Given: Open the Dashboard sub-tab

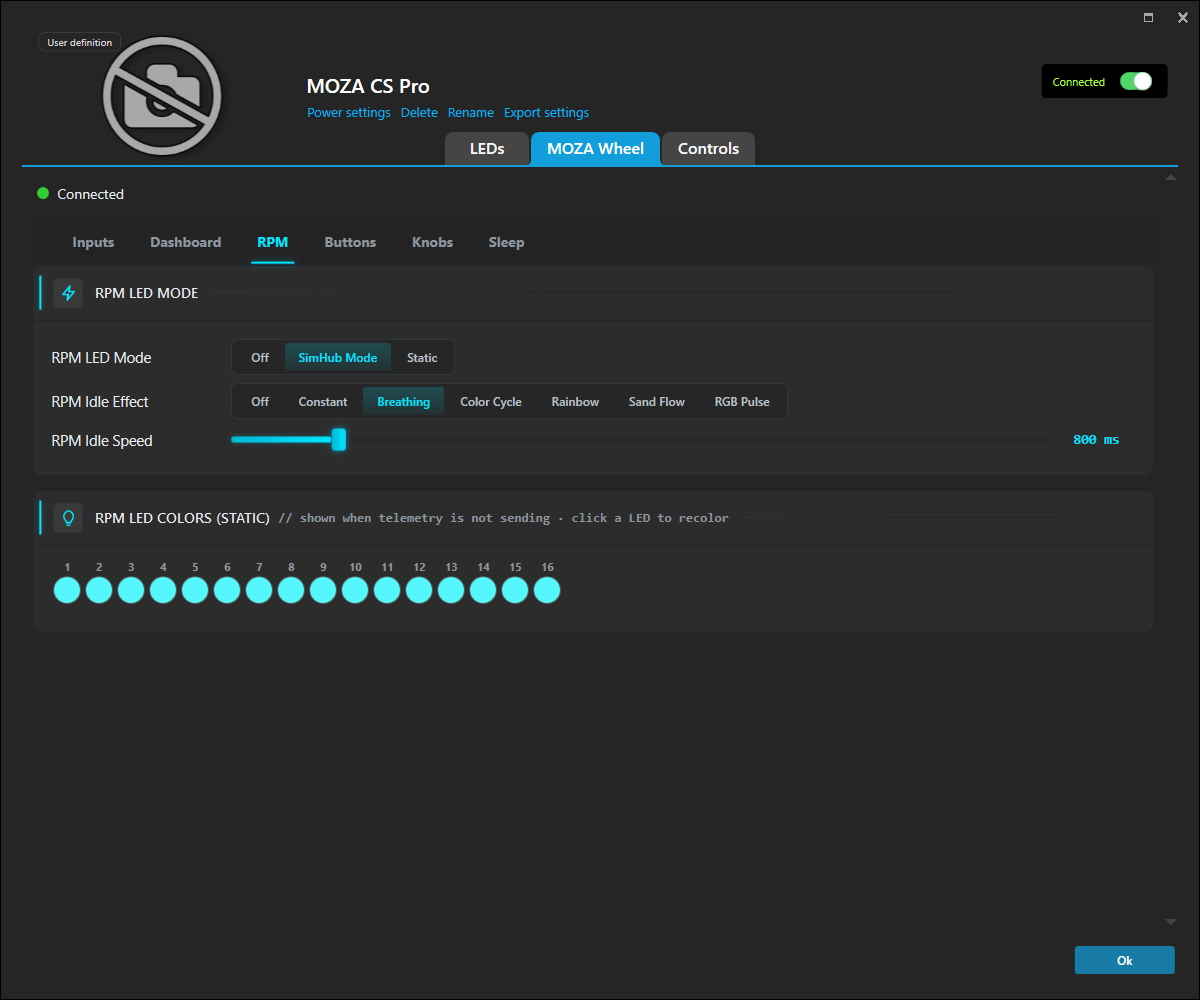Looking at the screenshot, I should (186, 243).
